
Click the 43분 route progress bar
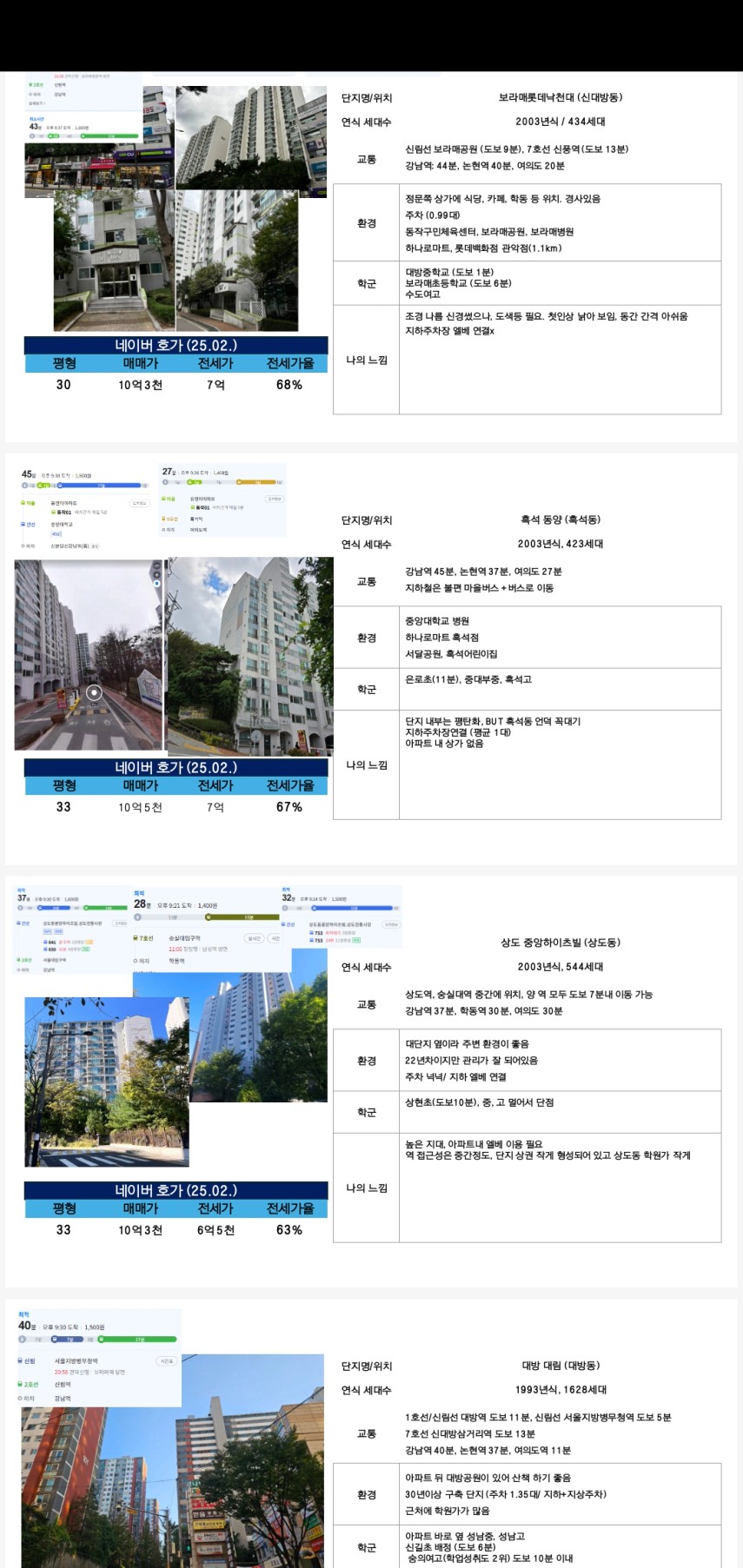tap(84, 136)
